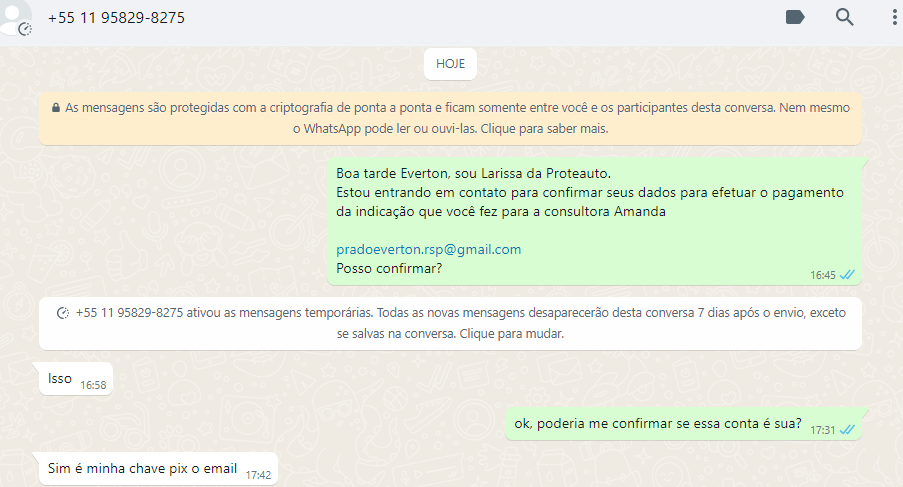Click the 17:42 timestamp of last message

point(258,475)
